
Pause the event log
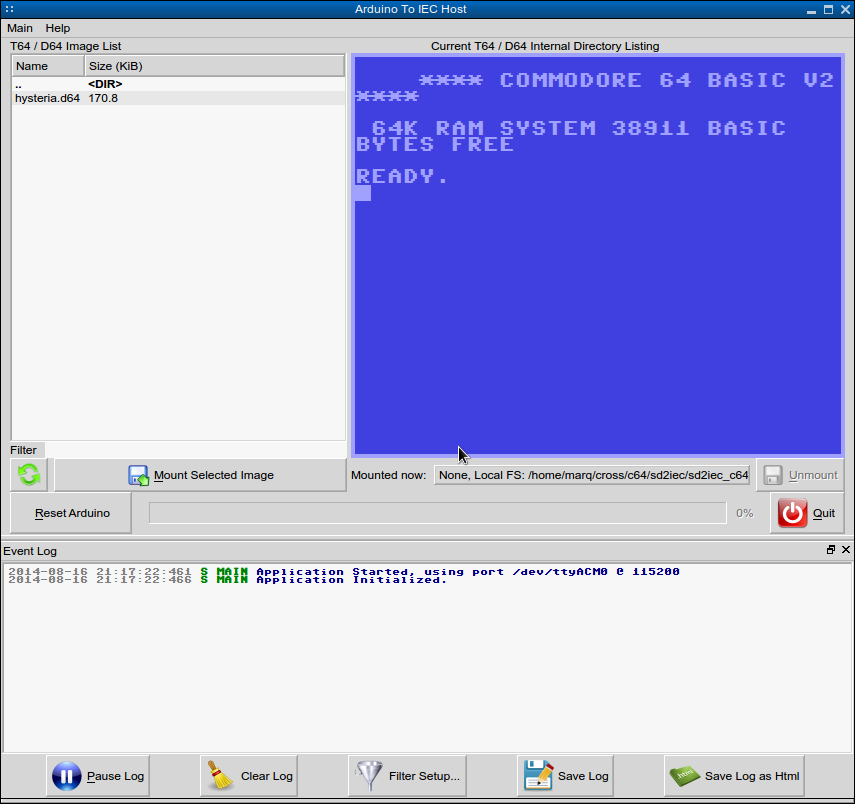pyautogui.click(x=98, y=776)
